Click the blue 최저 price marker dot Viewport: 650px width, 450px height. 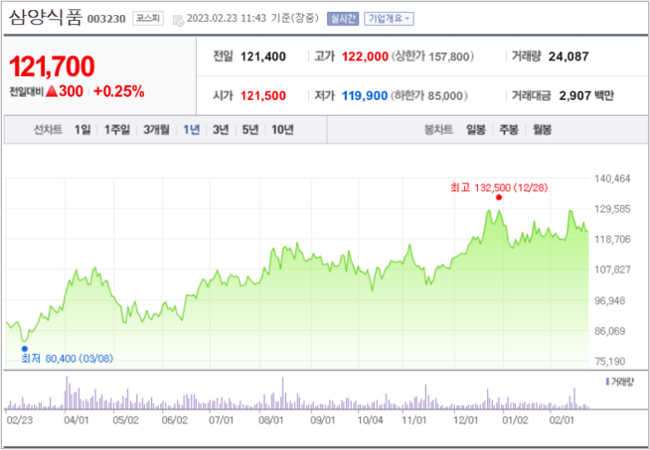click(24, 349)
